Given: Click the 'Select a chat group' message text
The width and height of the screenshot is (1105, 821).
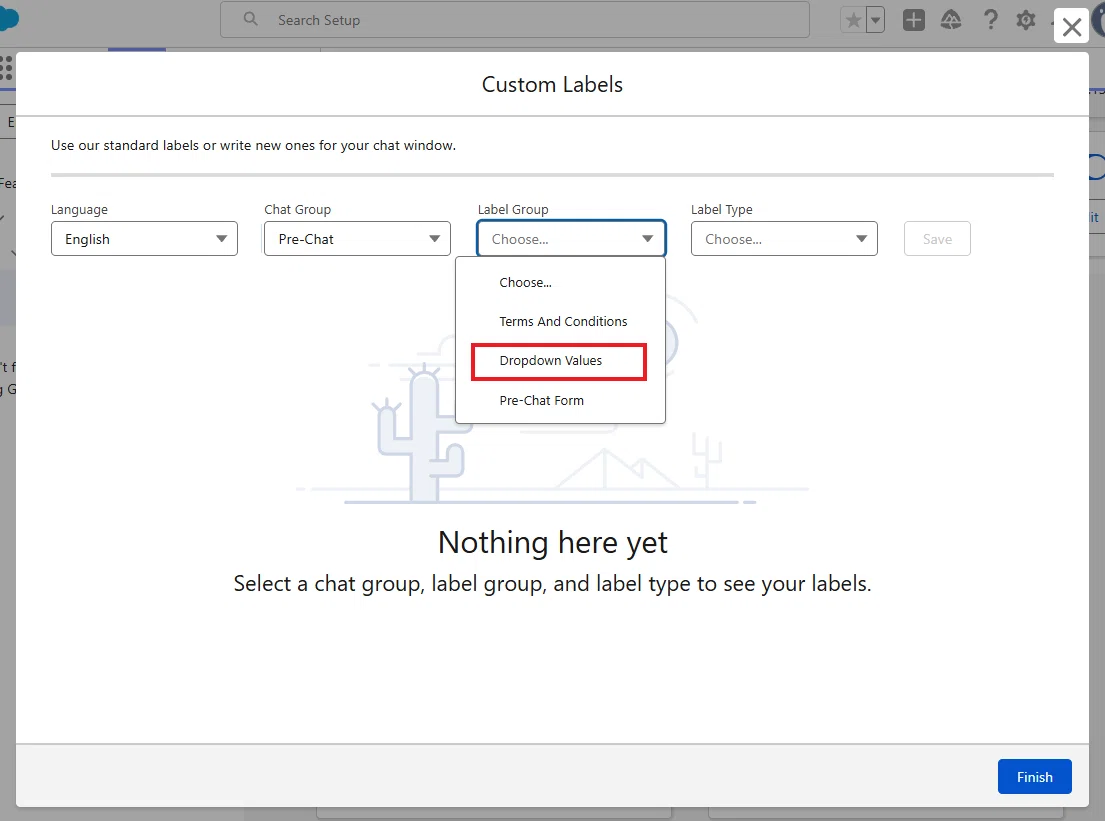Looking at the screenshot, I should click(x=552, y=584).
